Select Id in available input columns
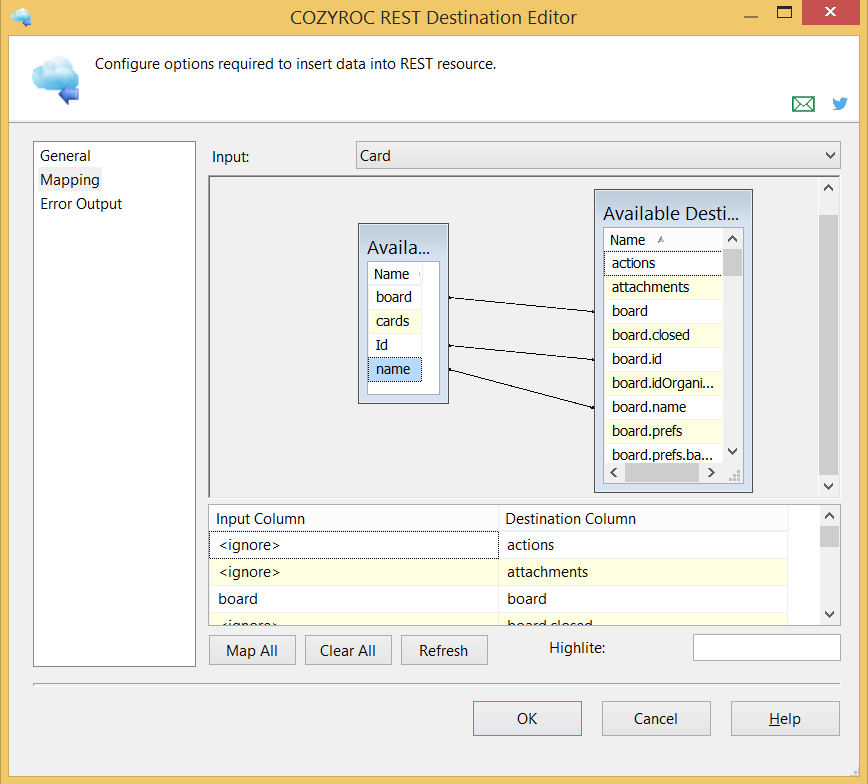Image resolution: width=868 pixels, height=784 pixels. (x=395, y=345)
